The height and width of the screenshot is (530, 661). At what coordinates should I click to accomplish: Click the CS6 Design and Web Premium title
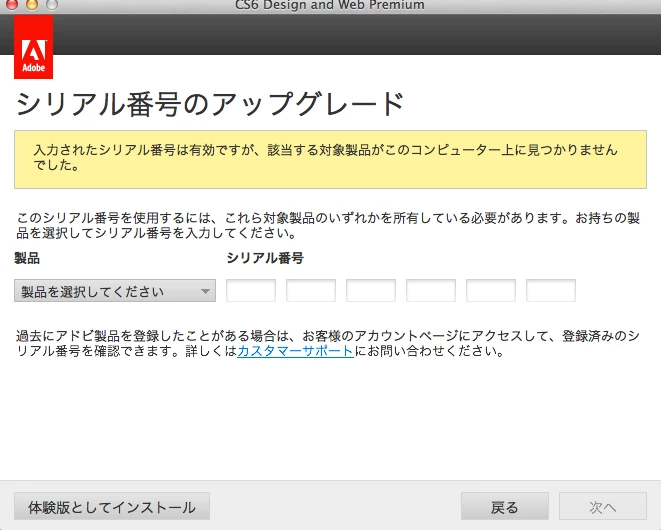330,5
